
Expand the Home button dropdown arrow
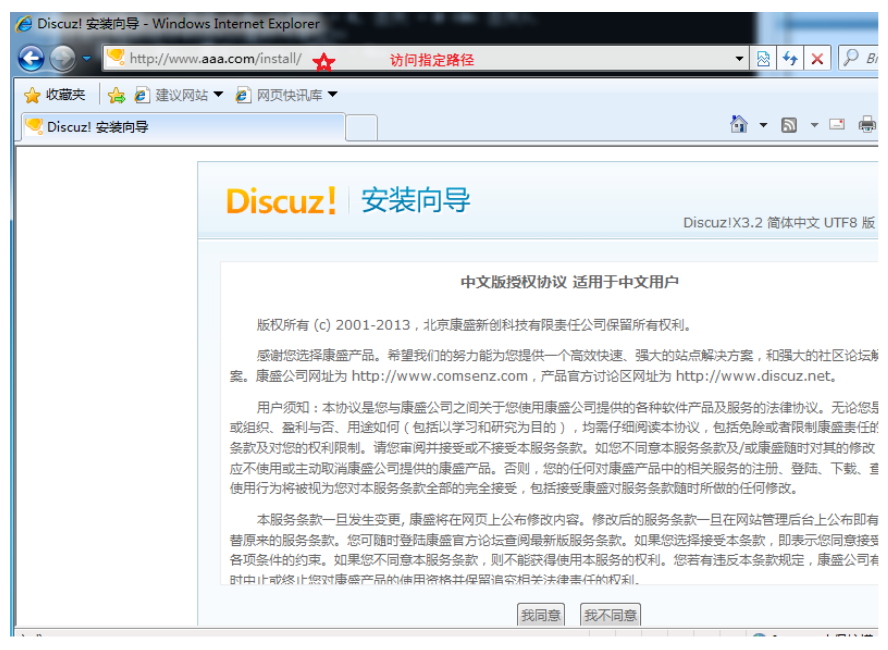tap(763, 125)
